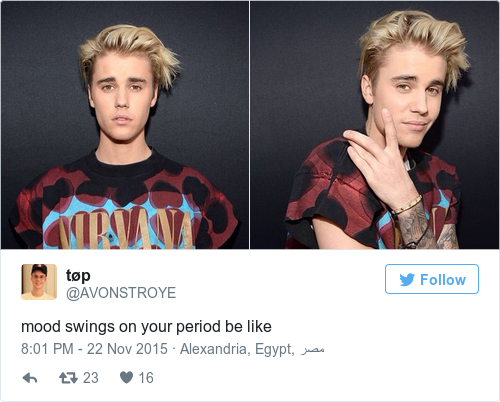Open the tøp profile avatar
Viewport: 500px width, 402px height.
pos(39,282)
